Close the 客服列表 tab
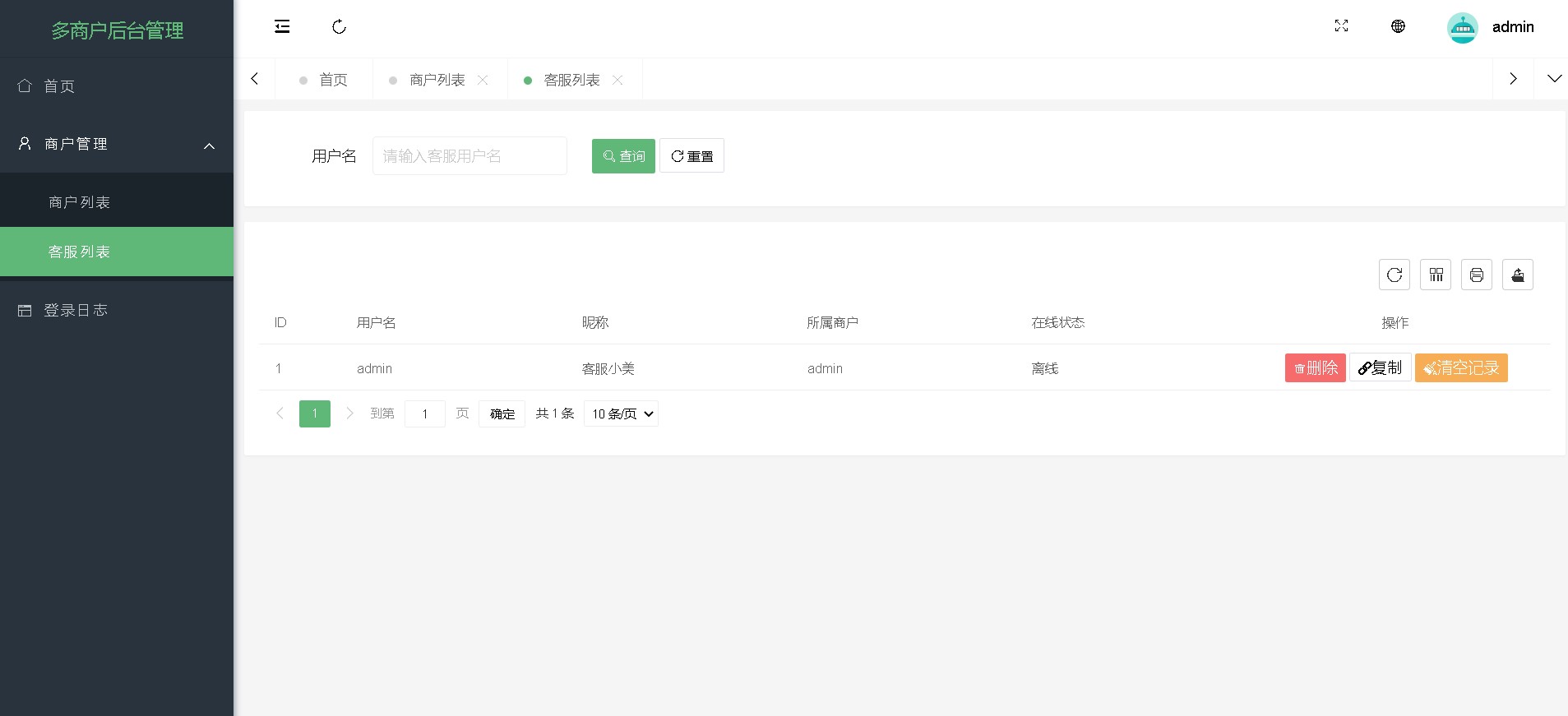Screen dimensions: 1568x716 [x=617, y=80]
